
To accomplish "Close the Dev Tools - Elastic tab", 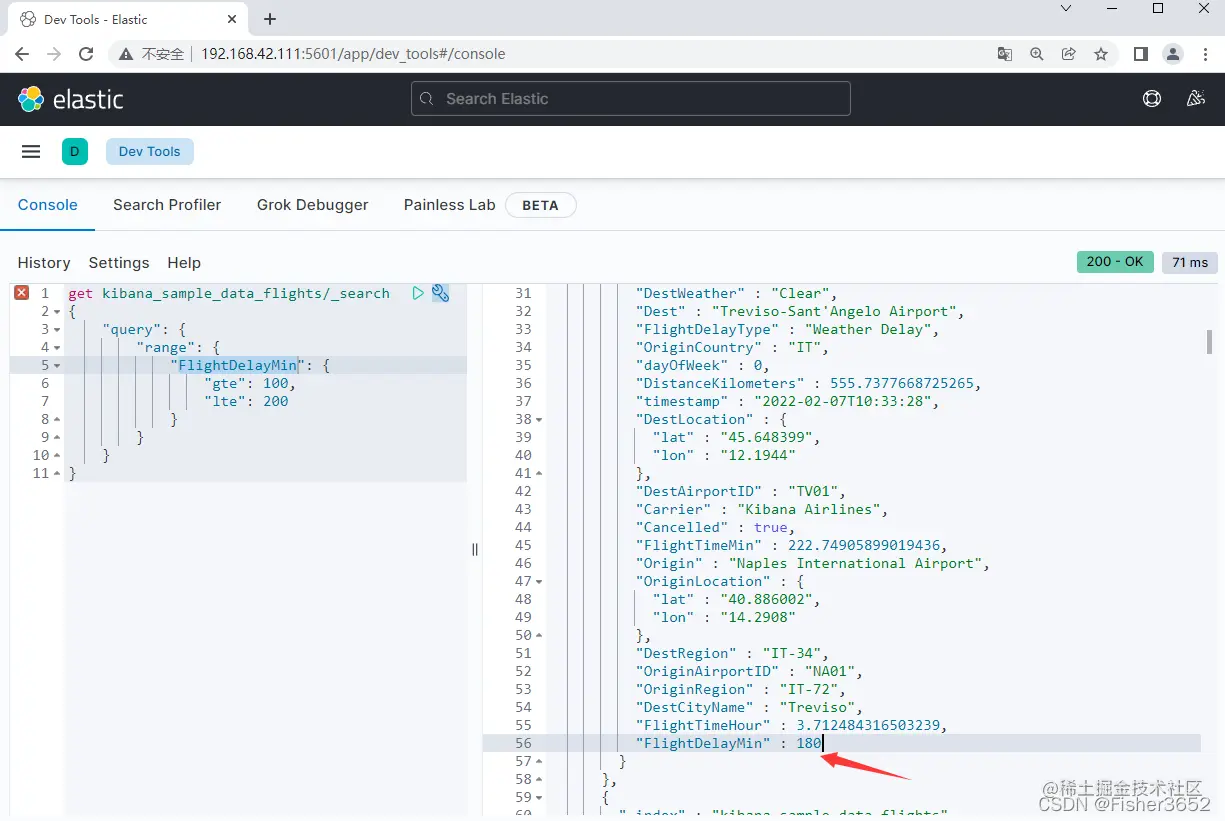I will click(232, 19).
